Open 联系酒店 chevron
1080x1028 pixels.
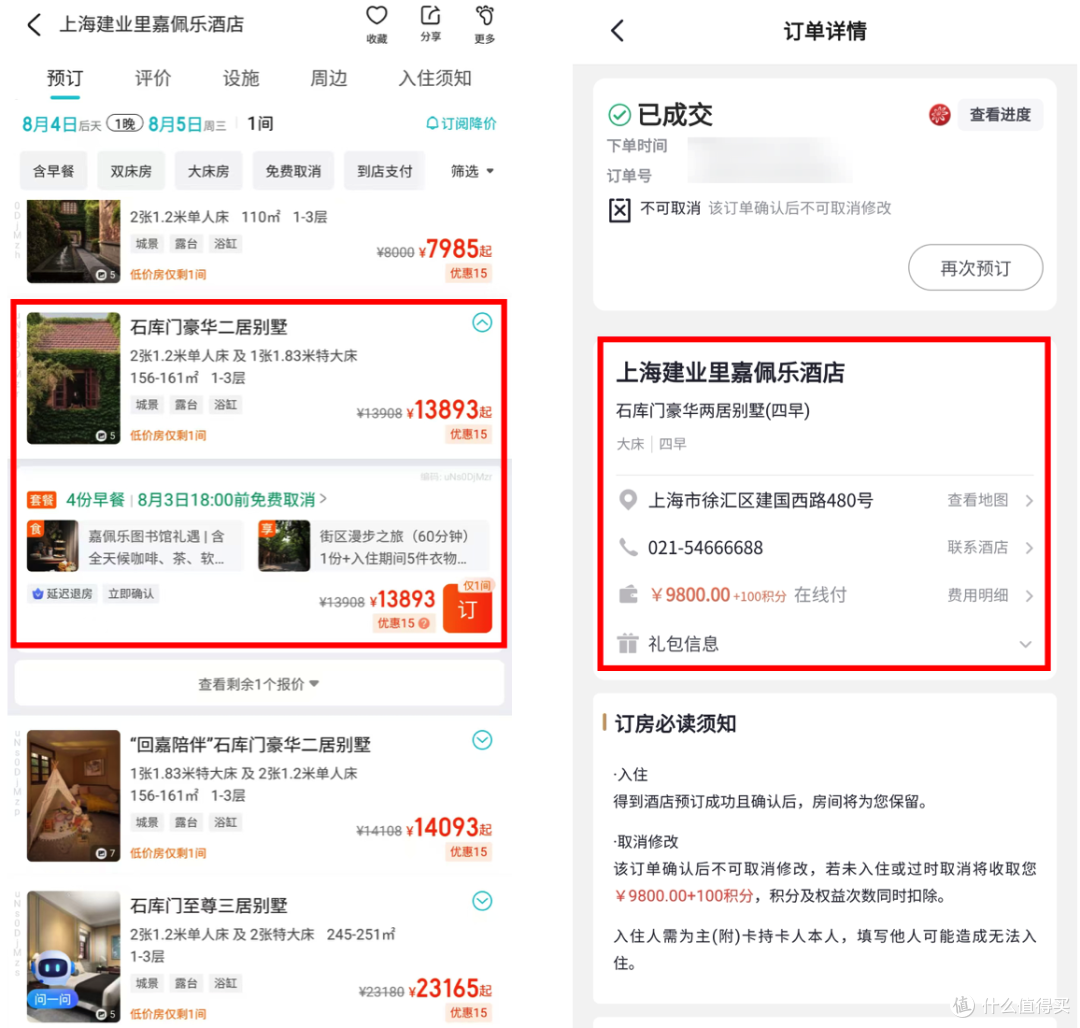1029,548
